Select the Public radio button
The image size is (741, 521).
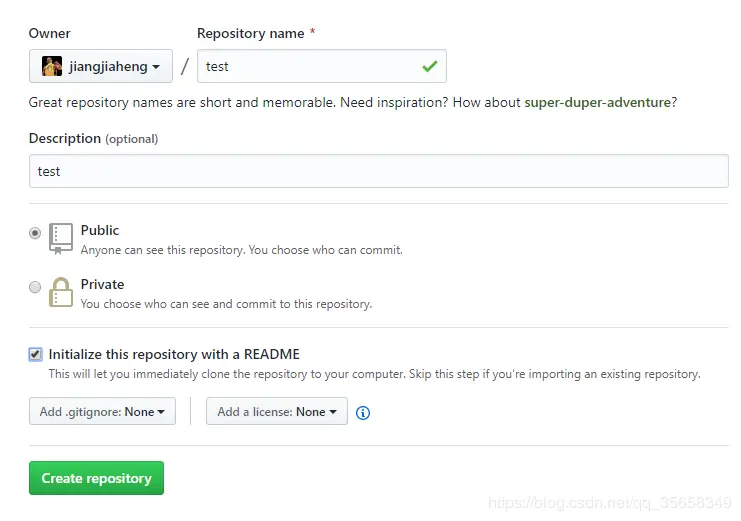pyautogui.click(x=36, y=233)
